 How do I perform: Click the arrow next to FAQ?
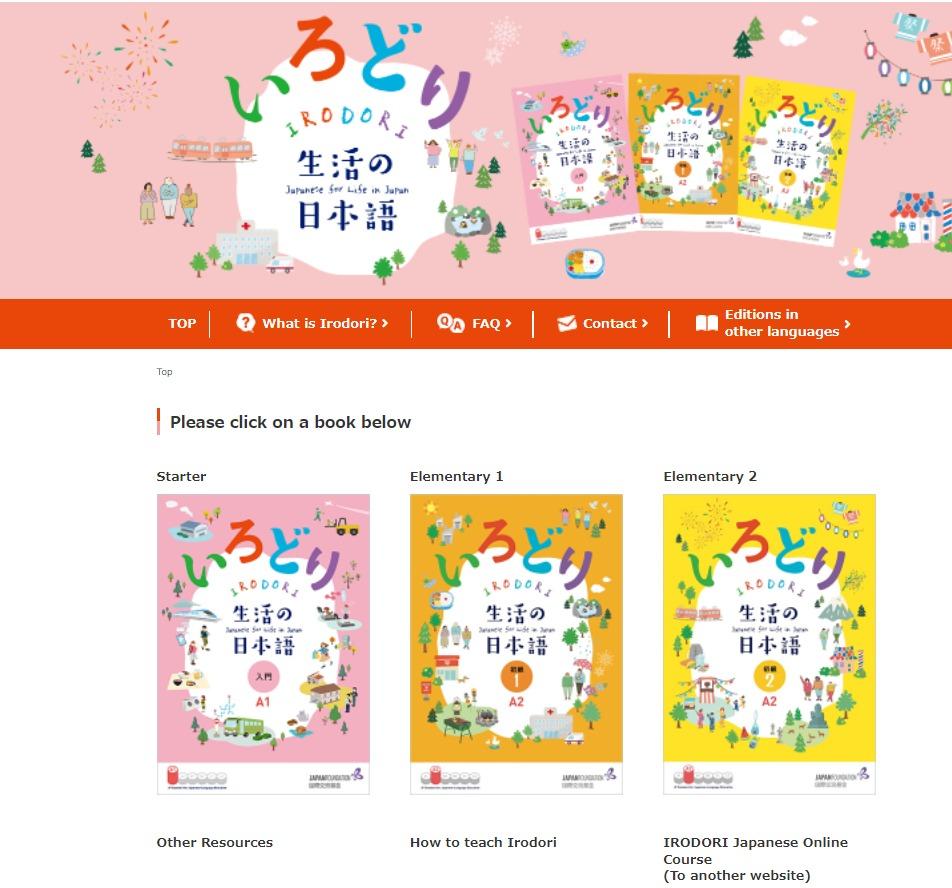[508, 324]
